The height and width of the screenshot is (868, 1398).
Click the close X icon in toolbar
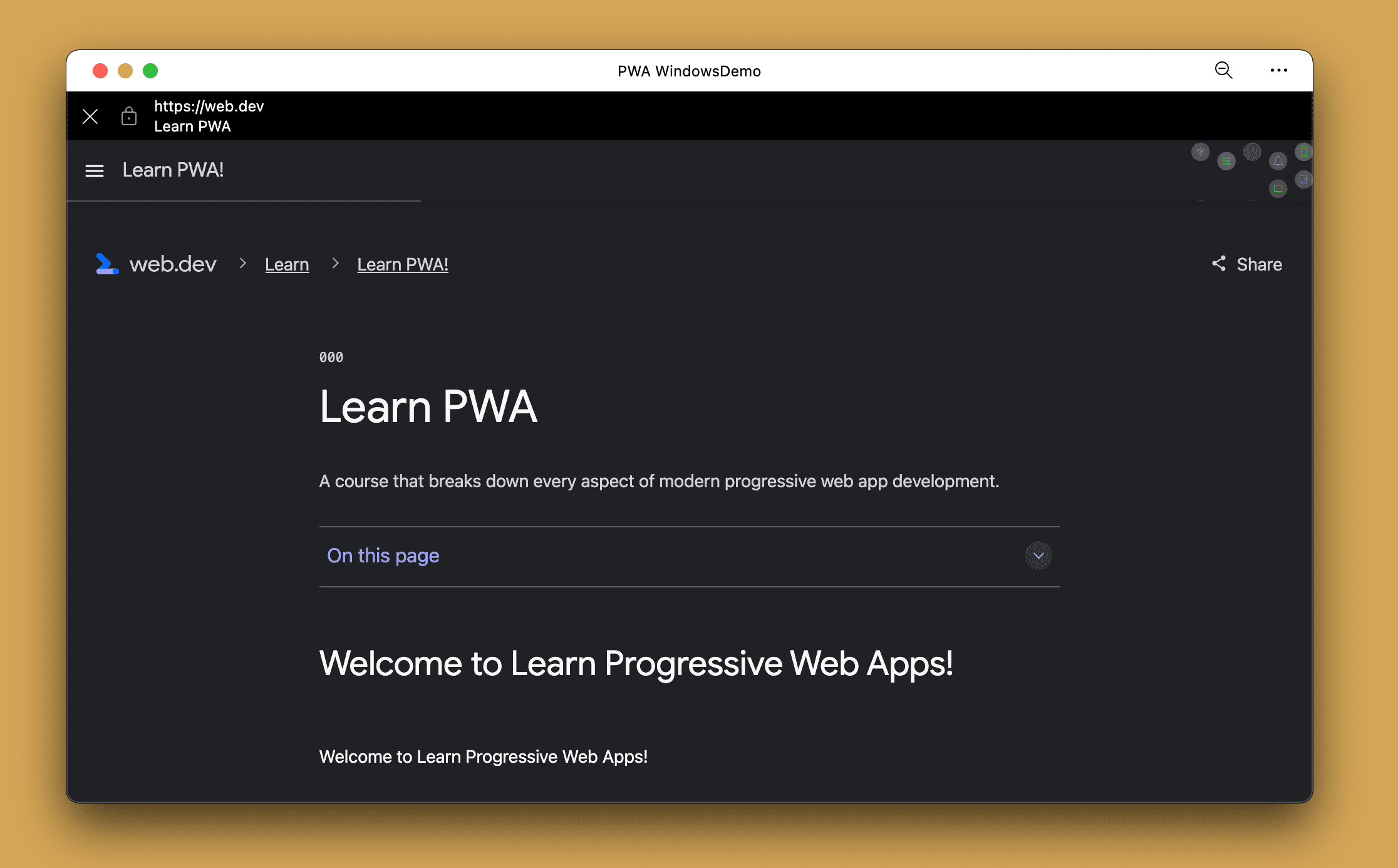(x=88, y=116)
